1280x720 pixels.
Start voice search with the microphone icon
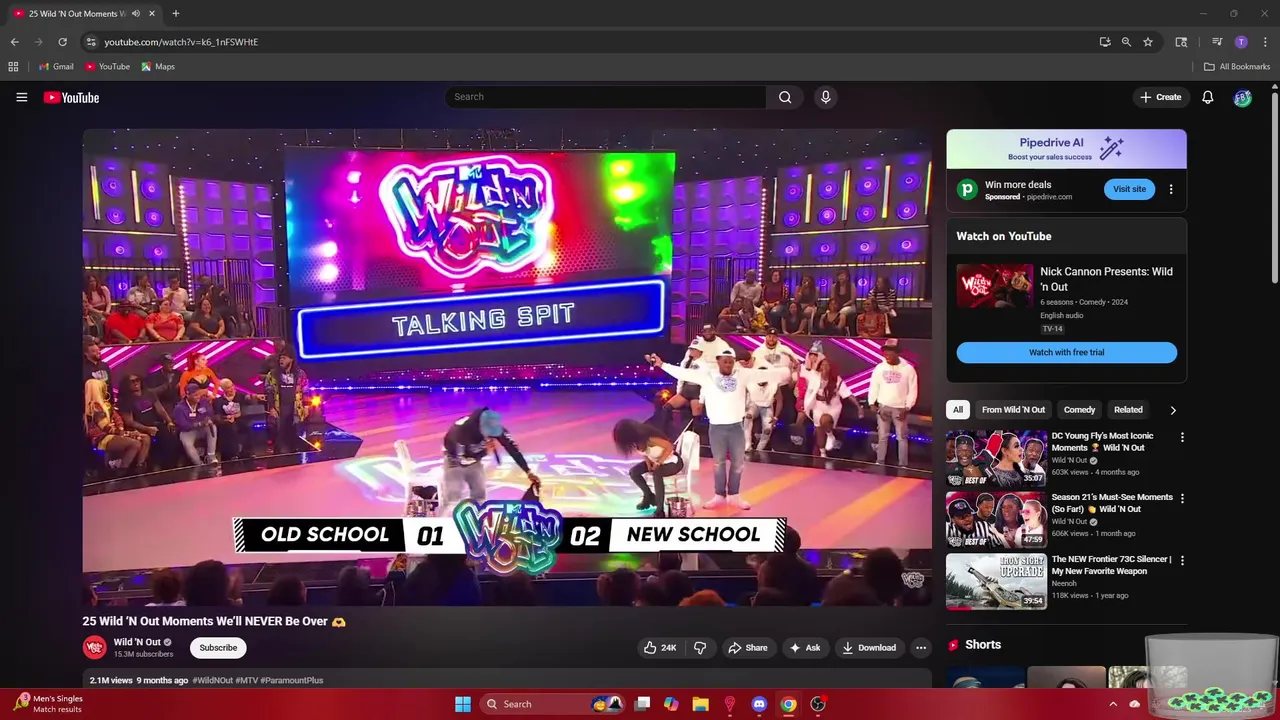tap(825, 97)
